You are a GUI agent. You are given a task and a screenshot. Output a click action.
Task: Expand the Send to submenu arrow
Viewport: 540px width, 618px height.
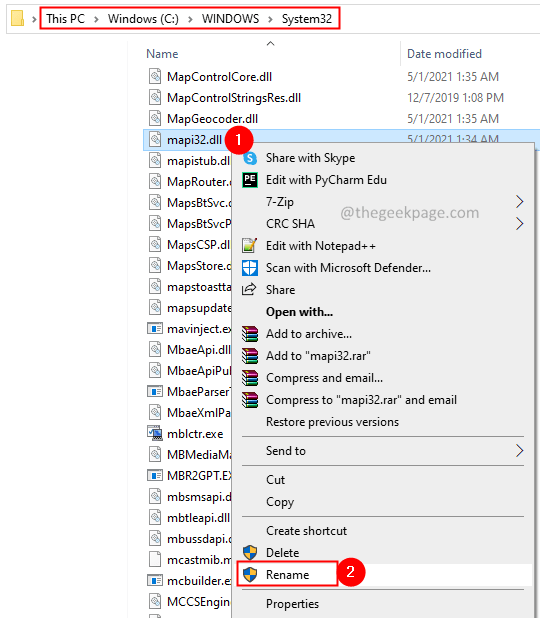[520, 450]
